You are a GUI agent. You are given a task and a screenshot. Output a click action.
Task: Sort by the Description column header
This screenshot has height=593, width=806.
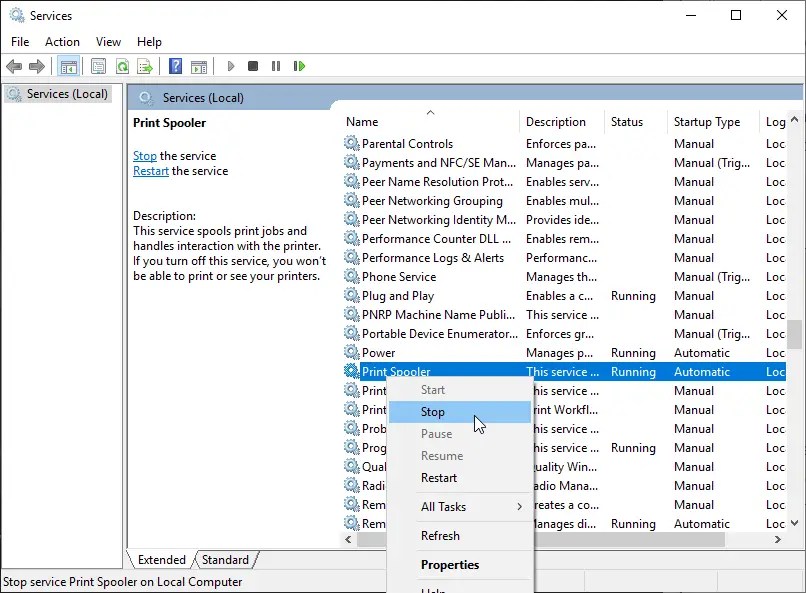[561, 122]
